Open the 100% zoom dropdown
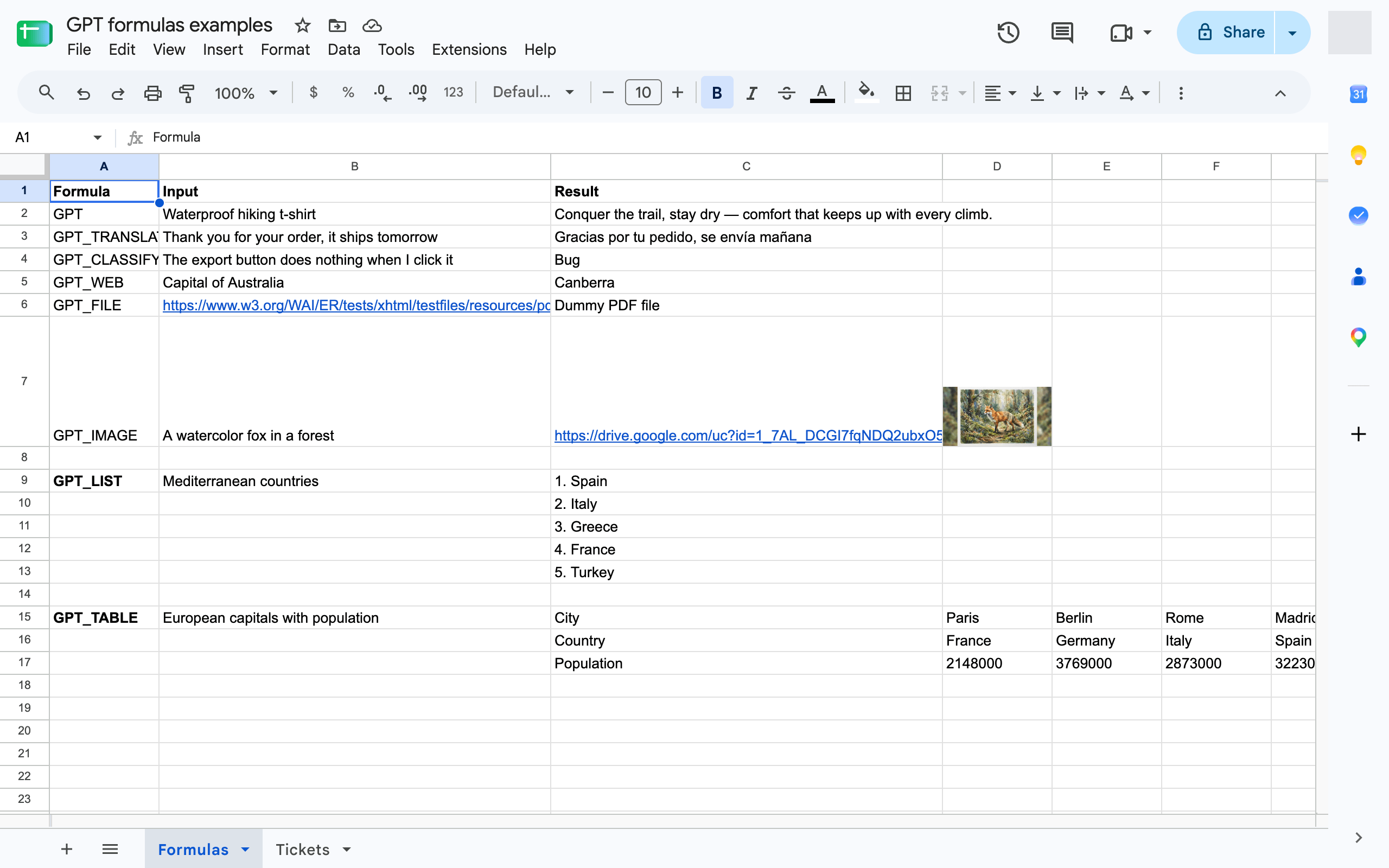This screenshot has height=868, width=1389. click(x=246, y=92)
